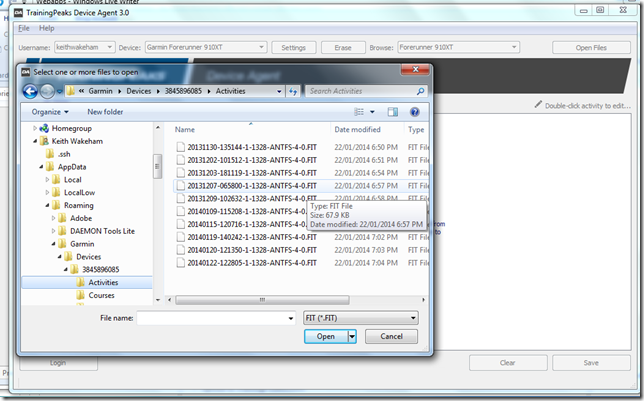Select file 20131207-065800-1-1328-ANTFS-4-0.FIT
Viewport: 644px width, 401px height.
(x=252, y=186)
